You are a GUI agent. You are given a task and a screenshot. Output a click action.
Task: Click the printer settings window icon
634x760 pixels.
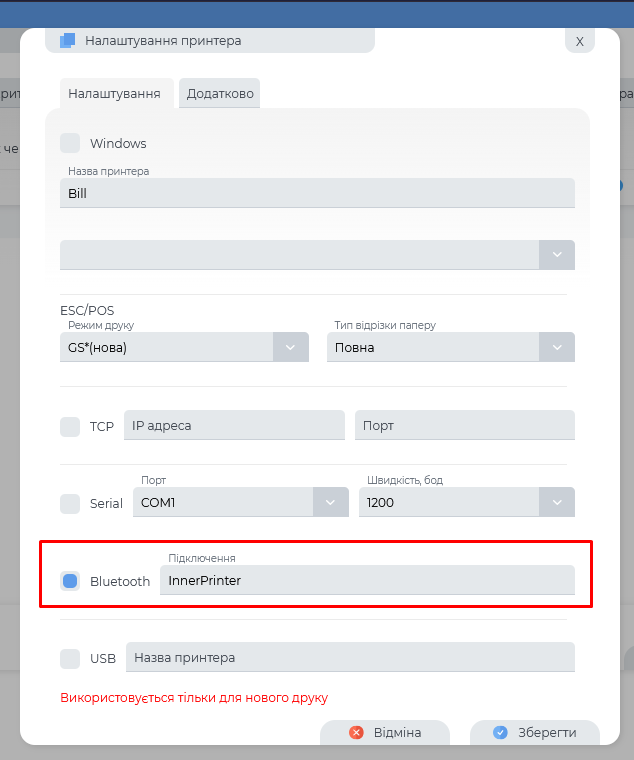click(67, 41)
